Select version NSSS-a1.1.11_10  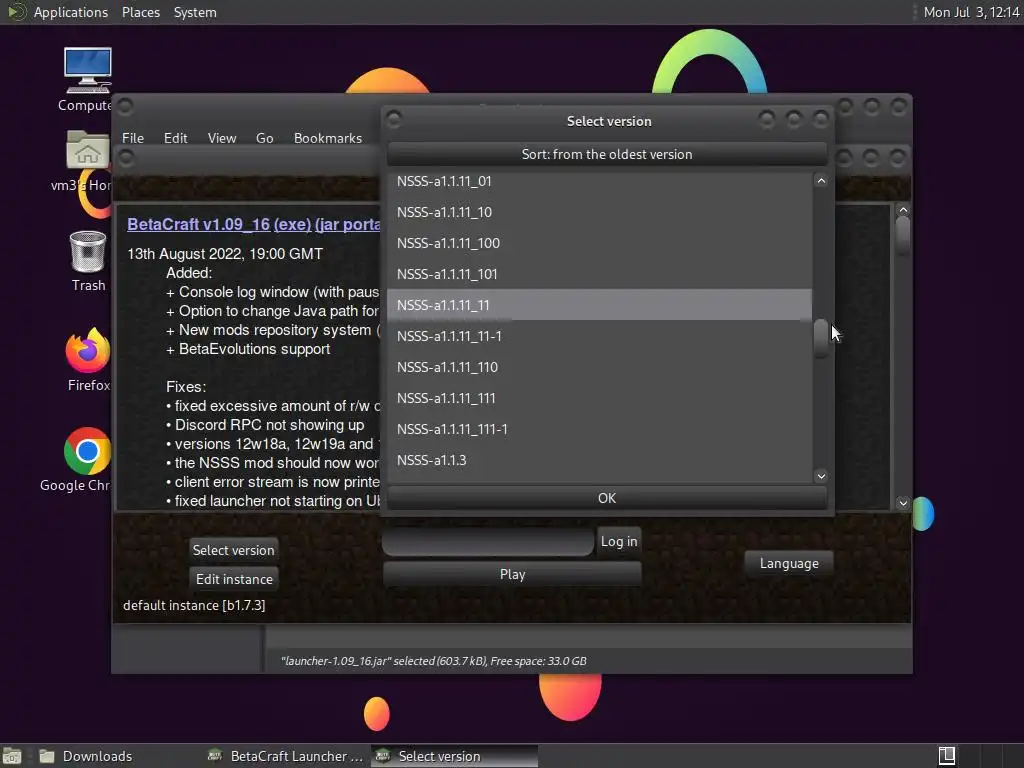(600, 212)
